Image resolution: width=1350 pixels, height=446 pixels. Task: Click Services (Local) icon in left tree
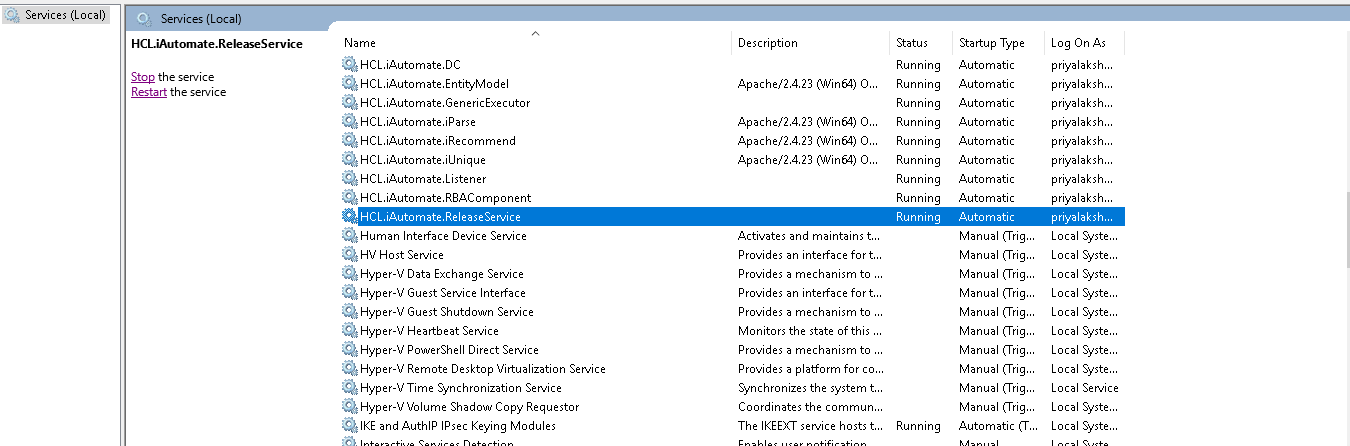pos(13,15)
